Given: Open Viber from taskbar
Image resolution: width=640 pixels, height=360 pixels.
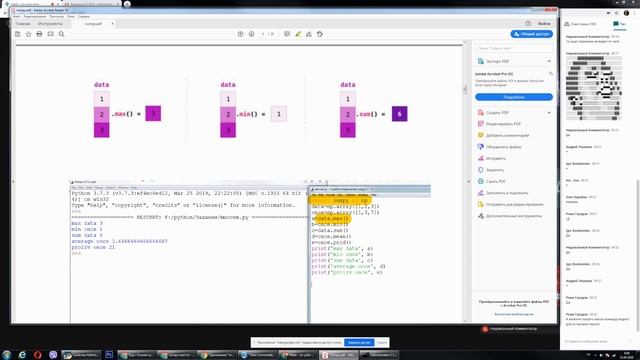Looking at the screenshot, I should tap(53, 355).
